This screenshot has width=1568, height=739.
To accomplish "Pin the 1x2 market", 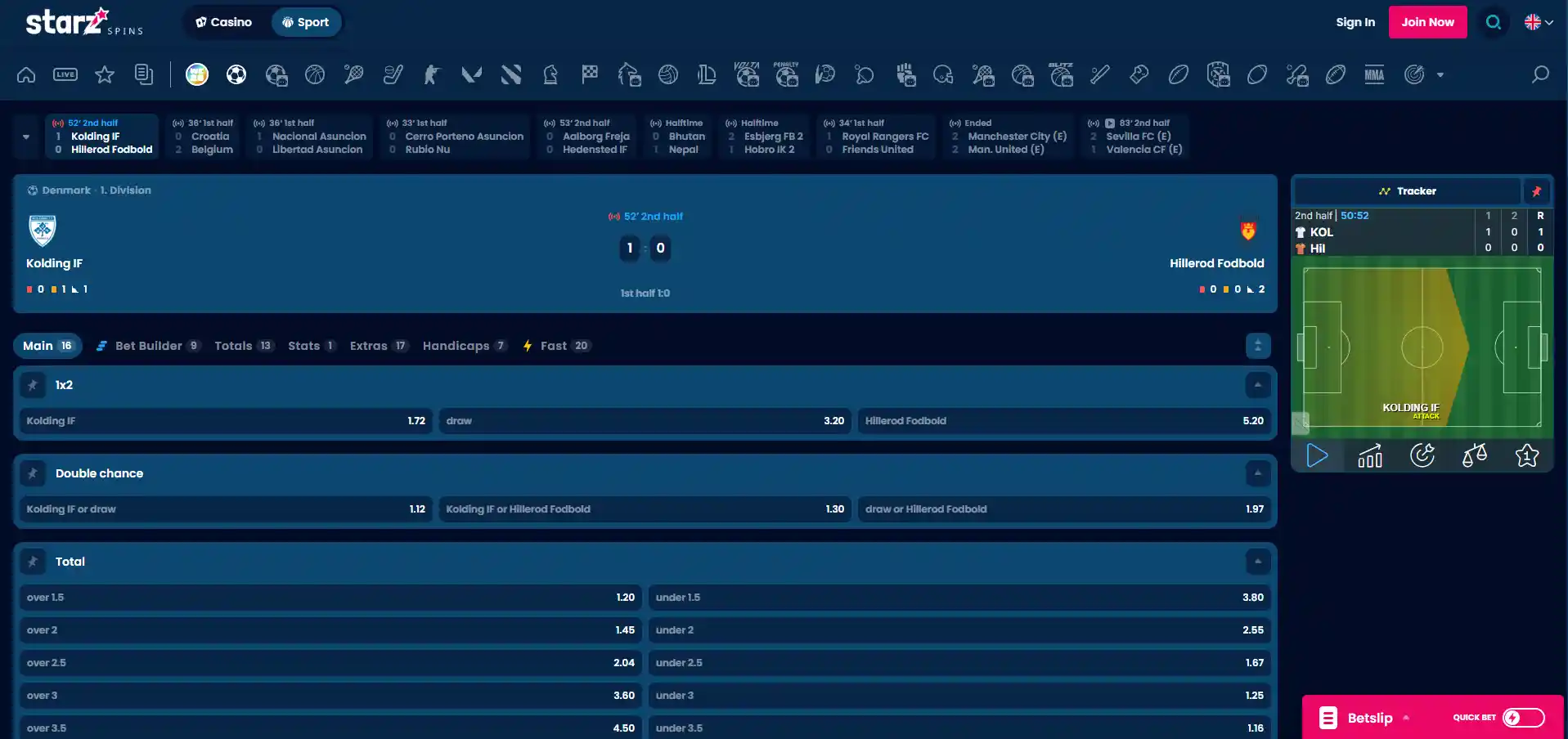I will [33, 385].
